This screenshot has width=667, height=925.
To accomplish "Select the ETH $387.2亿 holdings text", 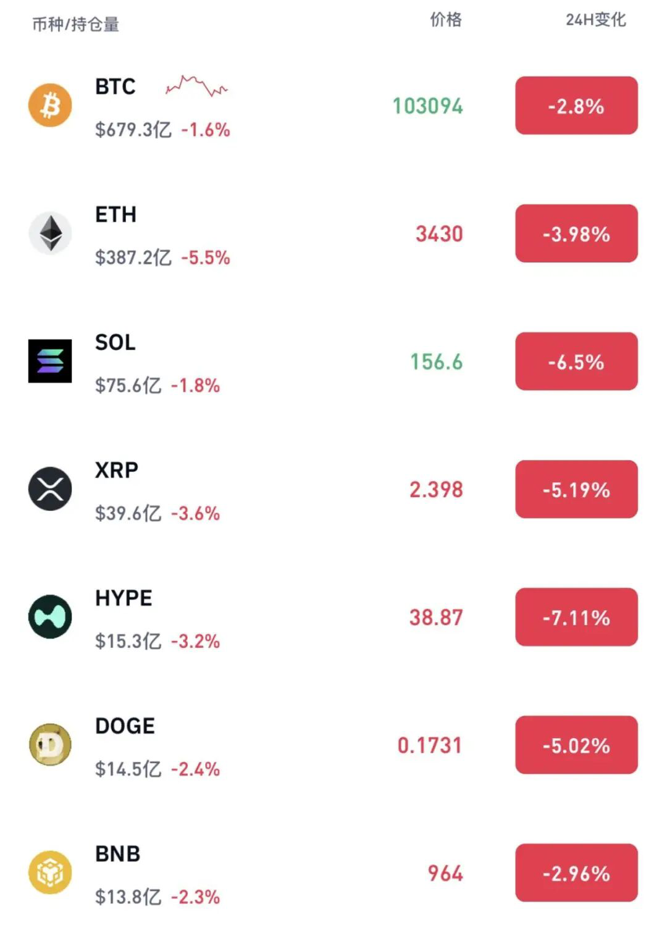I will pyautogui.click(x=128, y=258).
